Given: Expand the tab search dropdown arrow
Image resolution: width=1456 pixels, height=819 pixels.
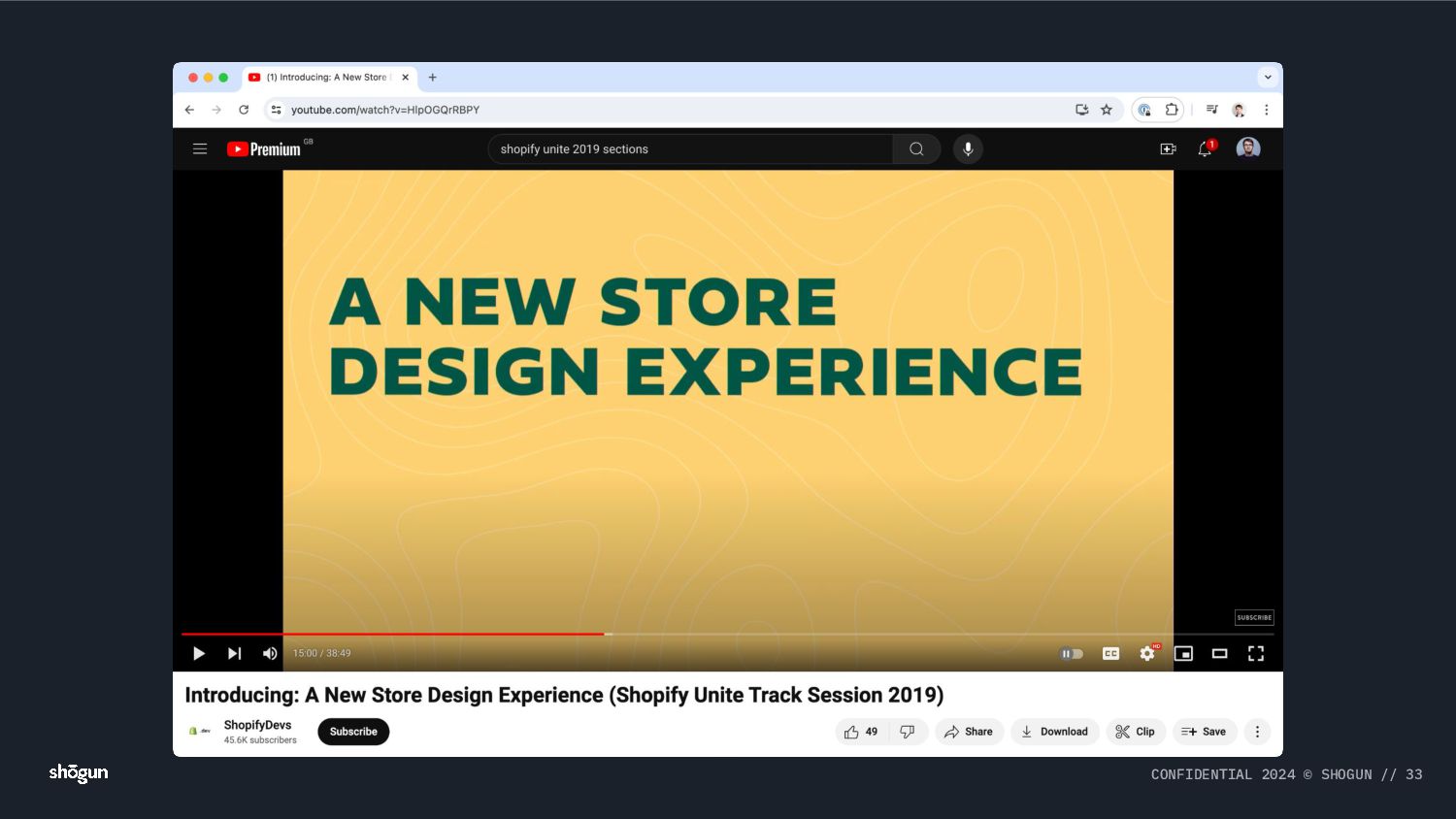Looking at the screenshot, I should (x=1268, y=78).
